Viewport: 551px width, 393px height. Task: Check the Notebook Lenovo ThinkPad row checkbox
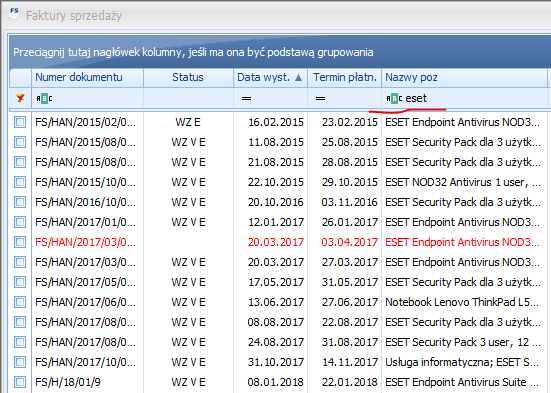pos(20,302)
